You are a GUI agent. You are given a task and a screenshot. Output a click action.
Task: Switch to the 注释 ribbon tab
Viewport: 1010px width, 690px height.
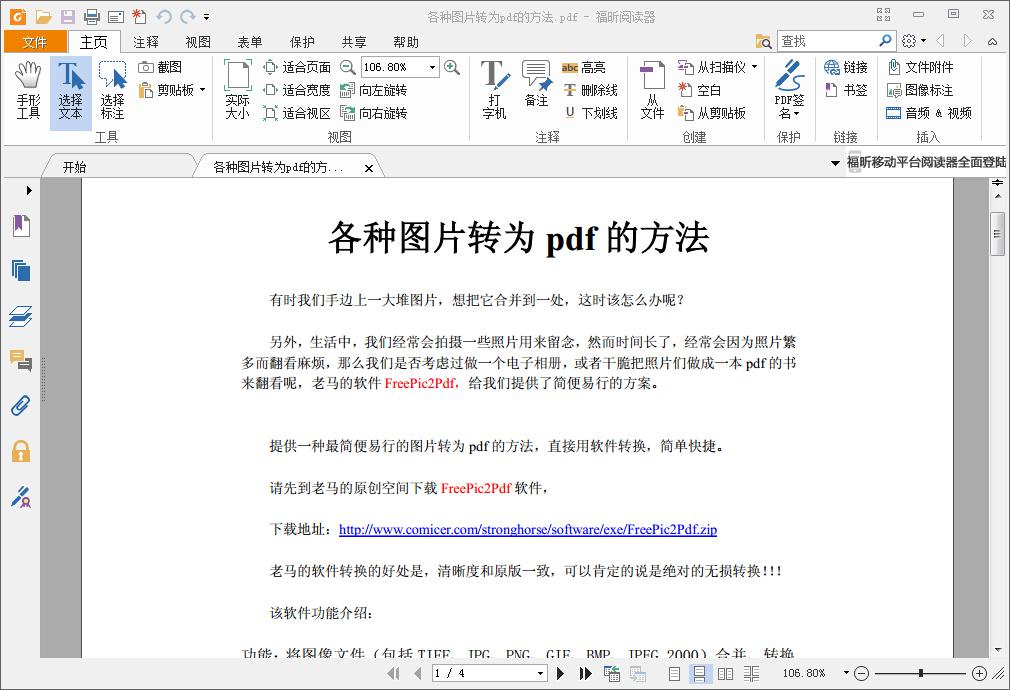(x=146, y=42)
